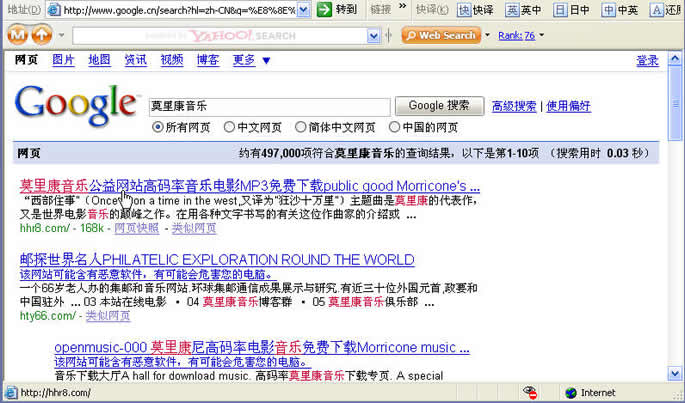685x403 pixels.
Task: Click the green Go arrow icon
Action: (324, 9)
